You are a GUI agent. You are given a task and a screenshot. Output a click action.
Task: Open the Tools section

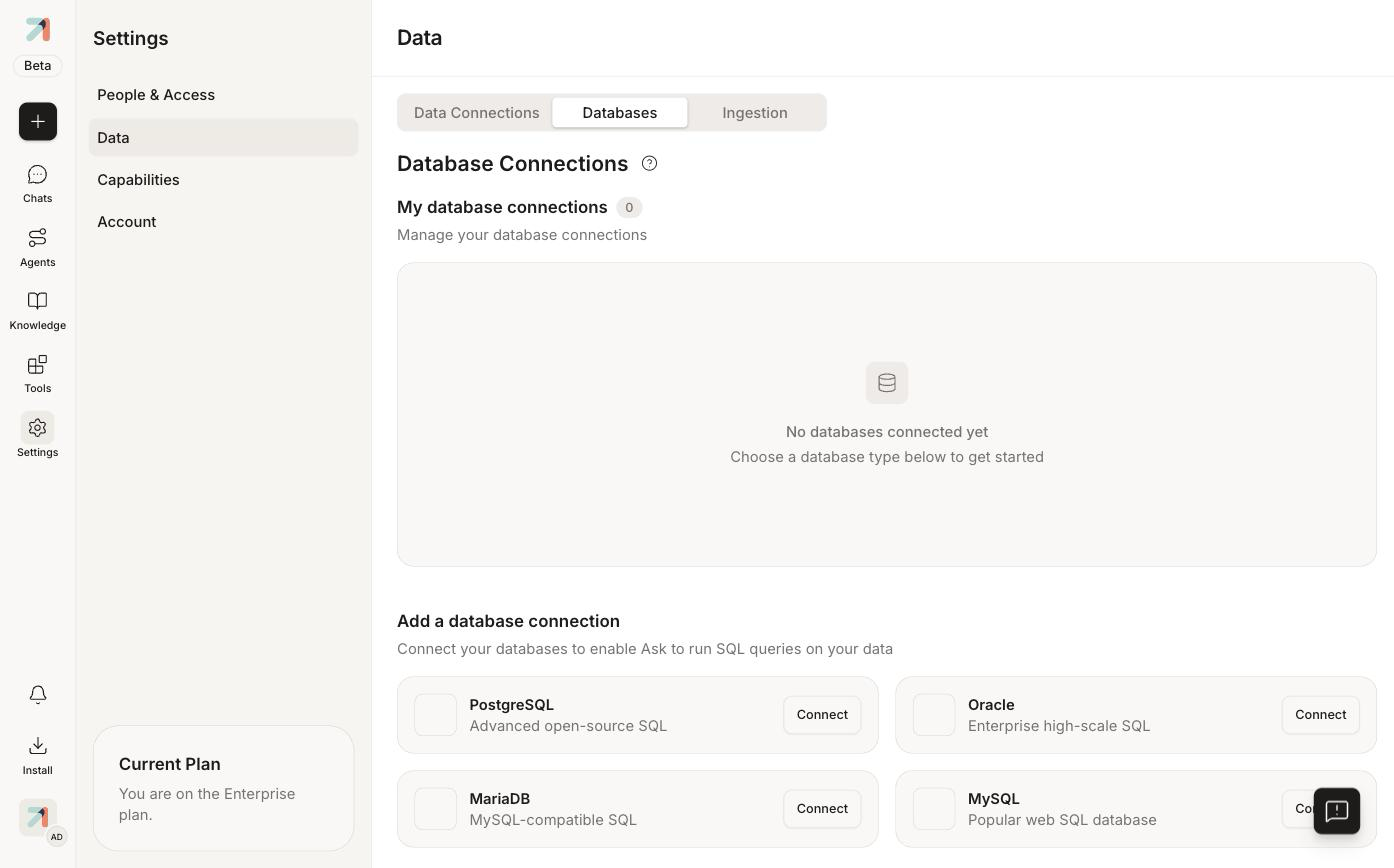[38, 374]
